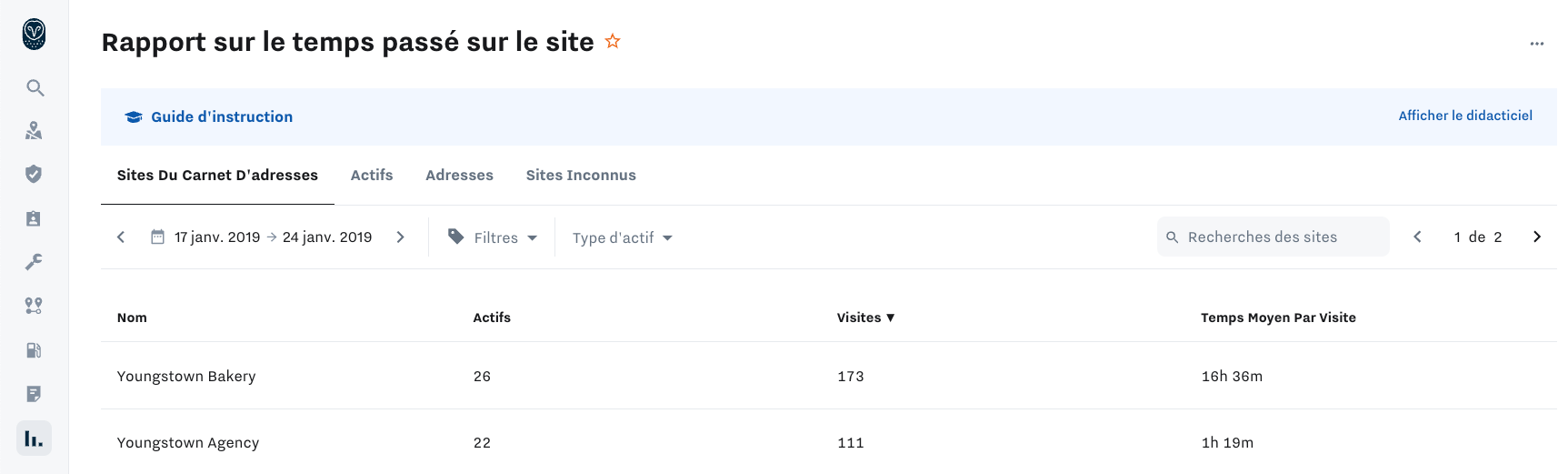
Task: Open the safety shield sidebar icon
Action: [34, 174]
